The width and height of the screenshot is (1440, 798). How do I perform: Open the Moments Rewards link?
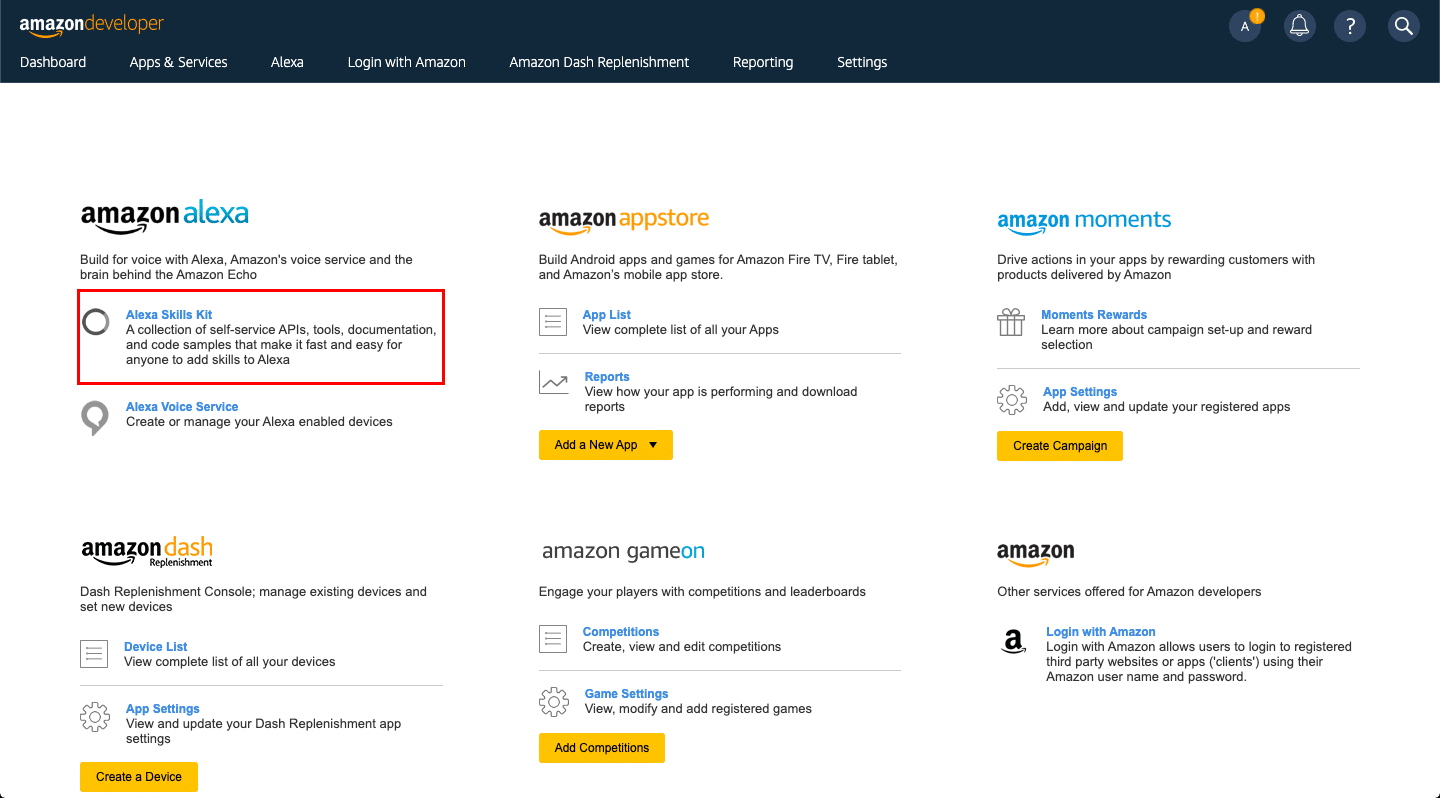point(1094,315)
